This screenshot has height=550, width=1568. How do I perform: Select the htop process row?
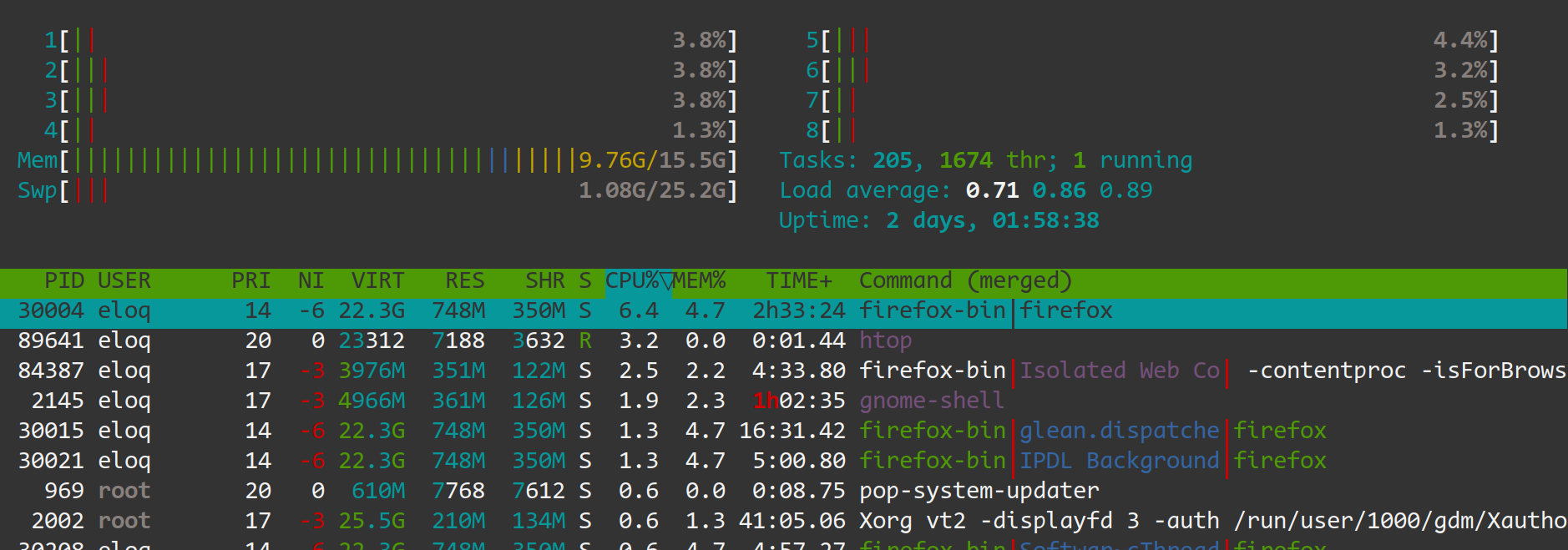pos(885,341)
